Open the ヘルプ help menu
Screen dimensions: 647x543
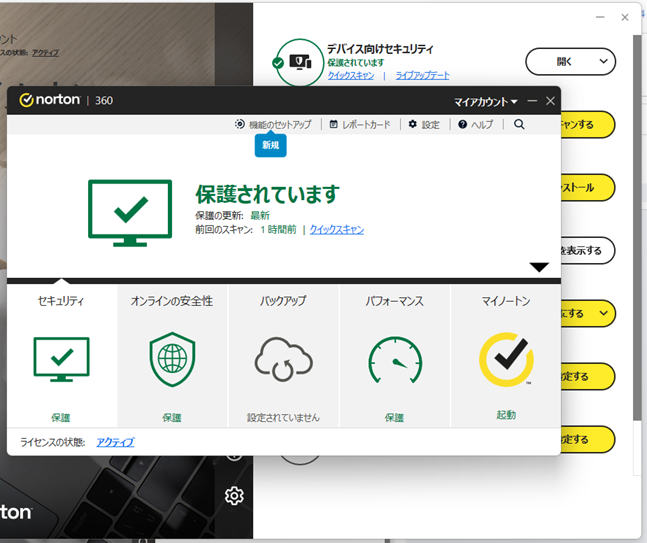(475, 124)
